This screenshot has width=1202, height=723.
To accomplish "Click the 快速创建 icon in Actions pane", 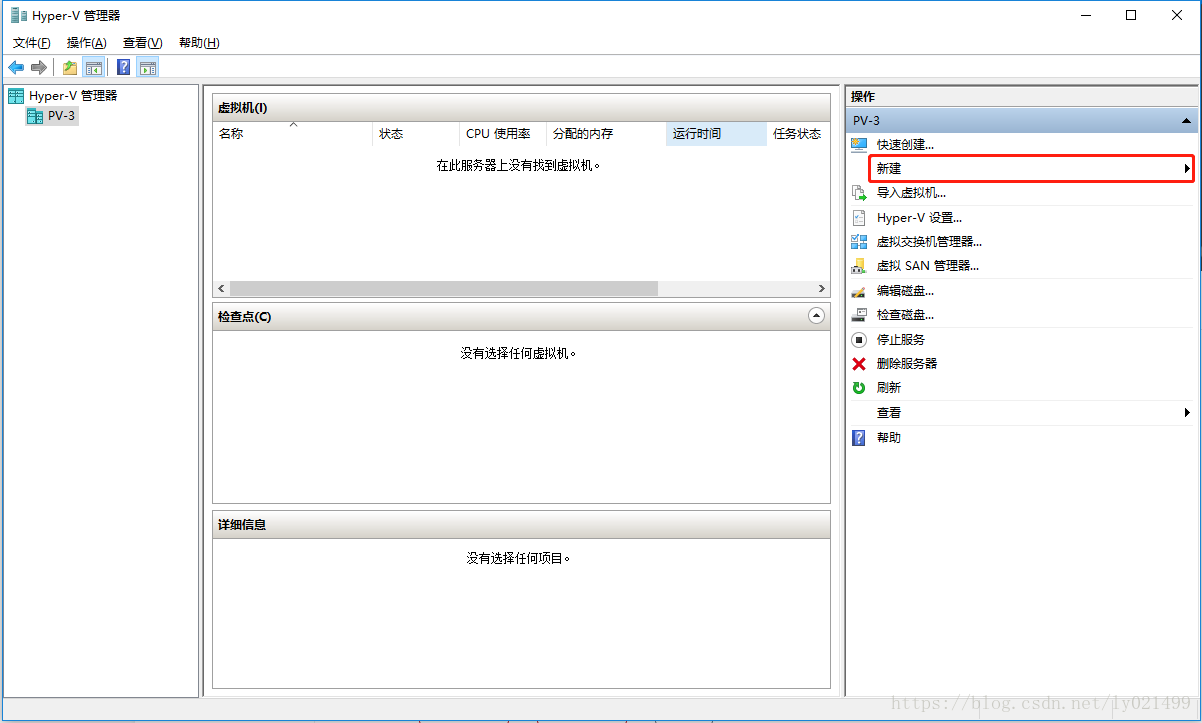I will [x=858, y=144].
